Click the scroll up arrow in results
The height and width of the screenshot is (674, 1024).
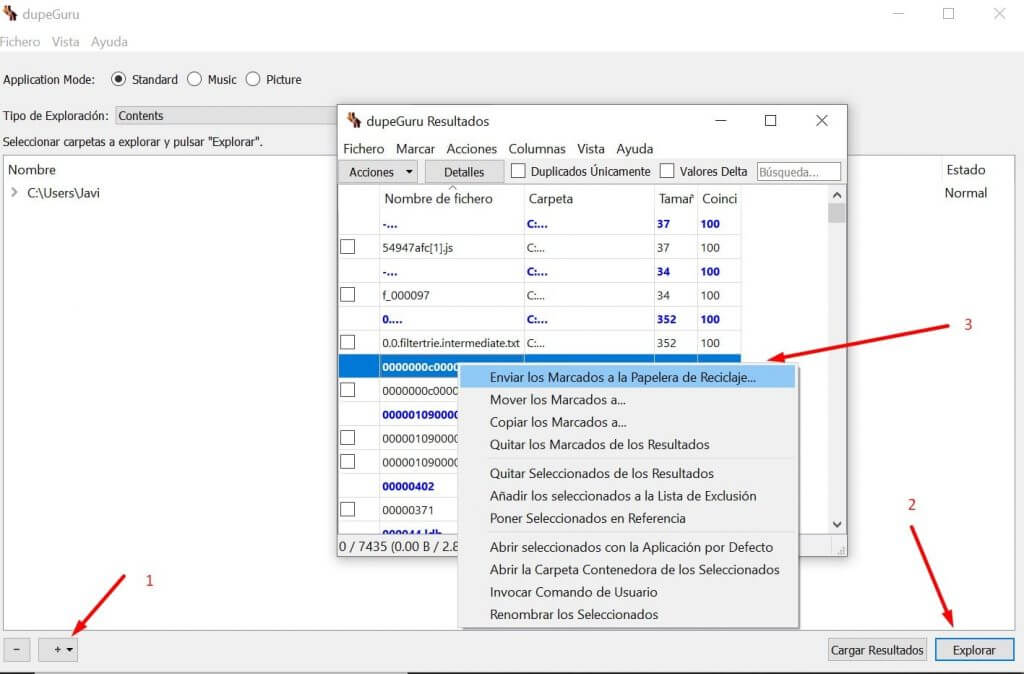(837, 195)
